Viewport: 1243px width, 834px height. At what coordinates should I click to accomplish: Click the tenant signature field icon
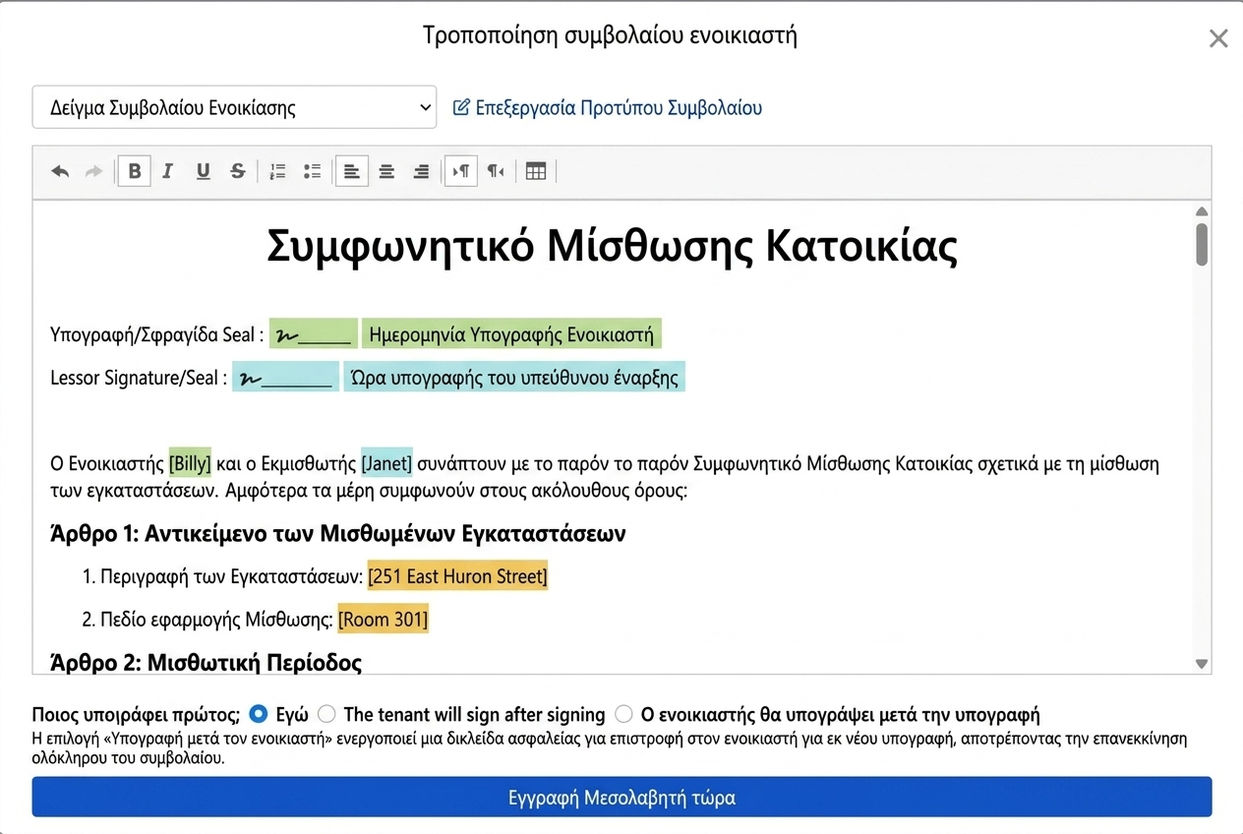[x=313, y=334]
